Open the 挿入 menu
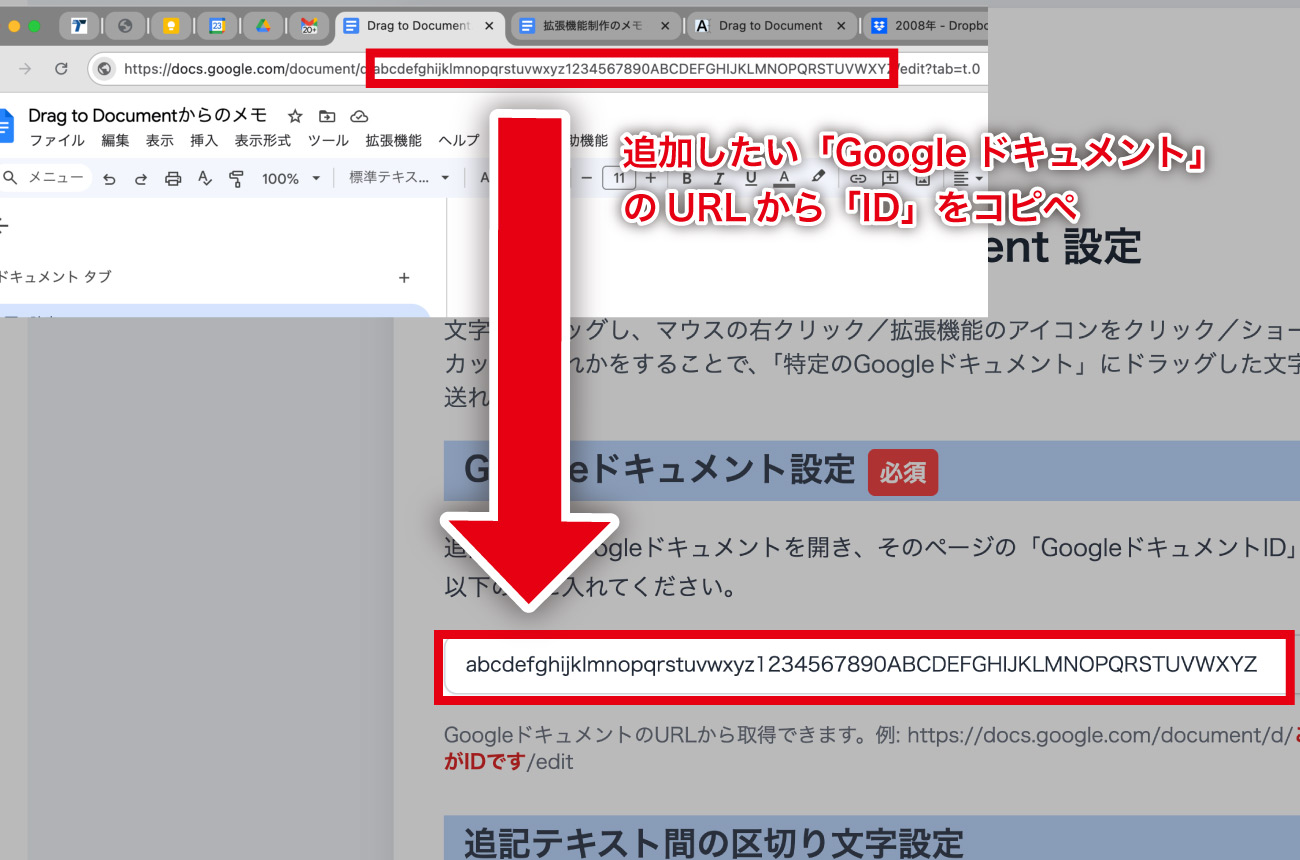Viewport: 1300px width, 860px height. pos(204,141)
